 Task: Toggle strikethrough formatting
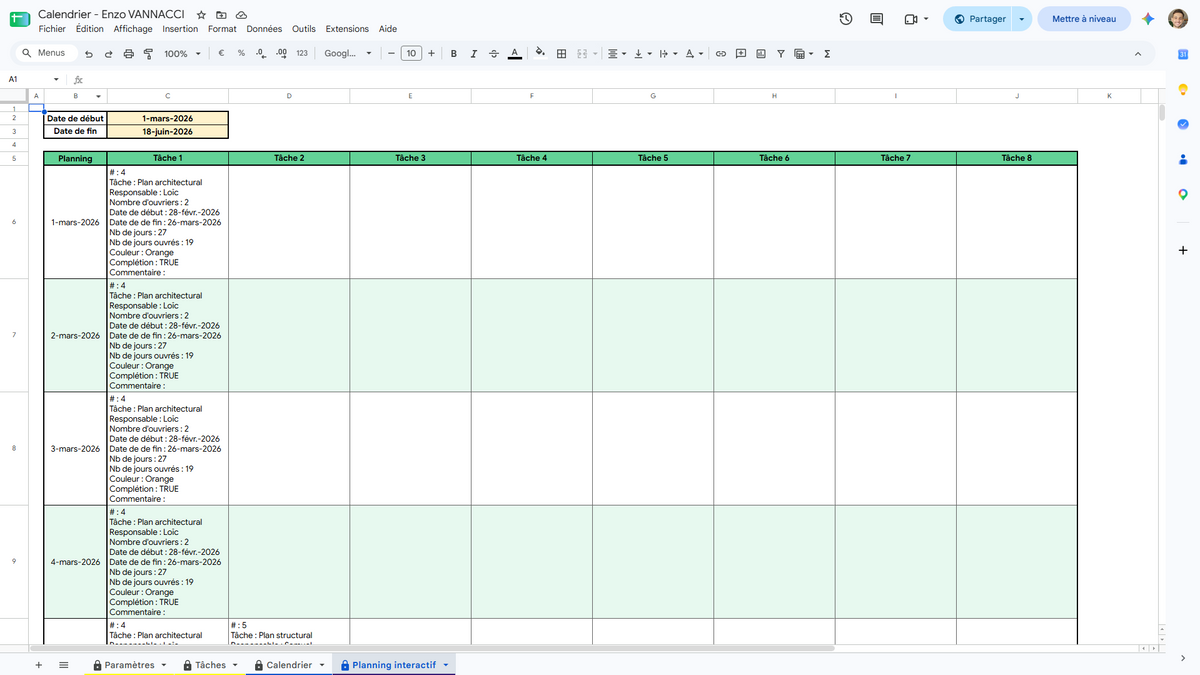(493, 53)
